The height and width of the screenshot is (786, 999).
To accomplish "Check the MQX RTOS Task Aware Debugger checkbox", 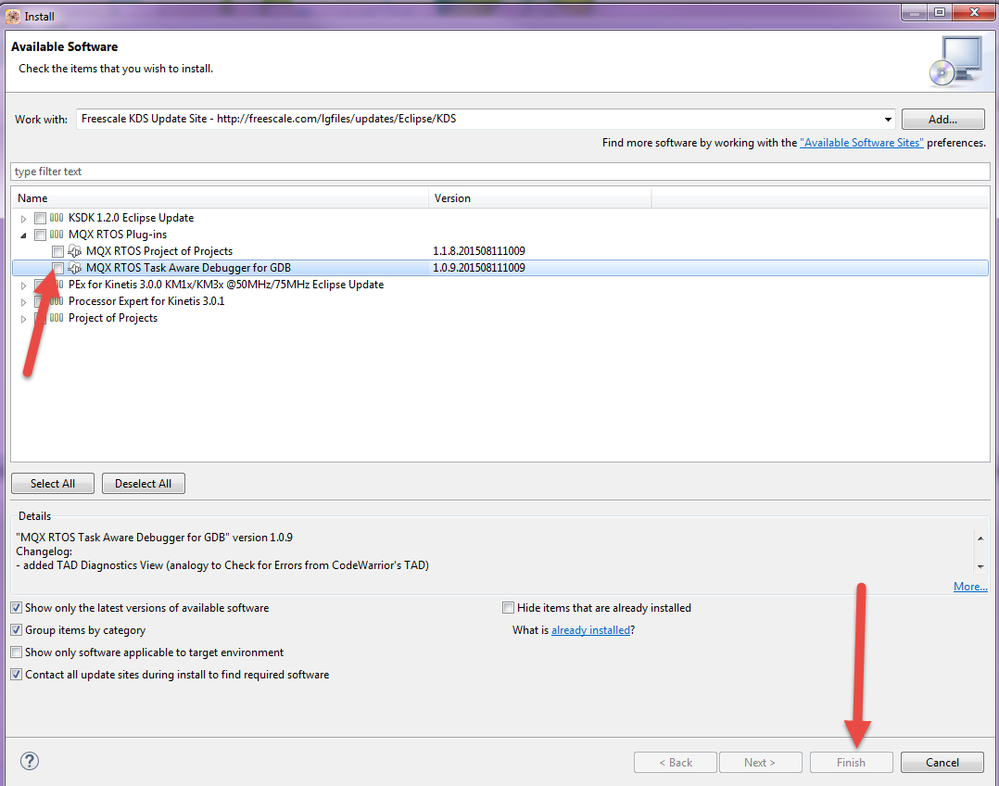I will pyautogui.click(x=58, y=268).
